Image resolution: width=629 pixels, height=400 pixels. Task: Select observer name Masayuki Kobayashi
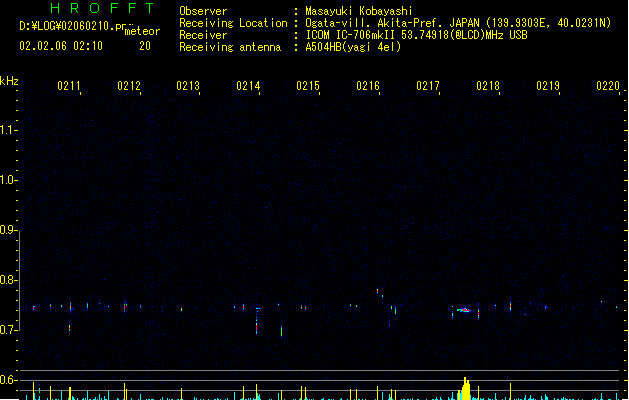click(359, 11)
